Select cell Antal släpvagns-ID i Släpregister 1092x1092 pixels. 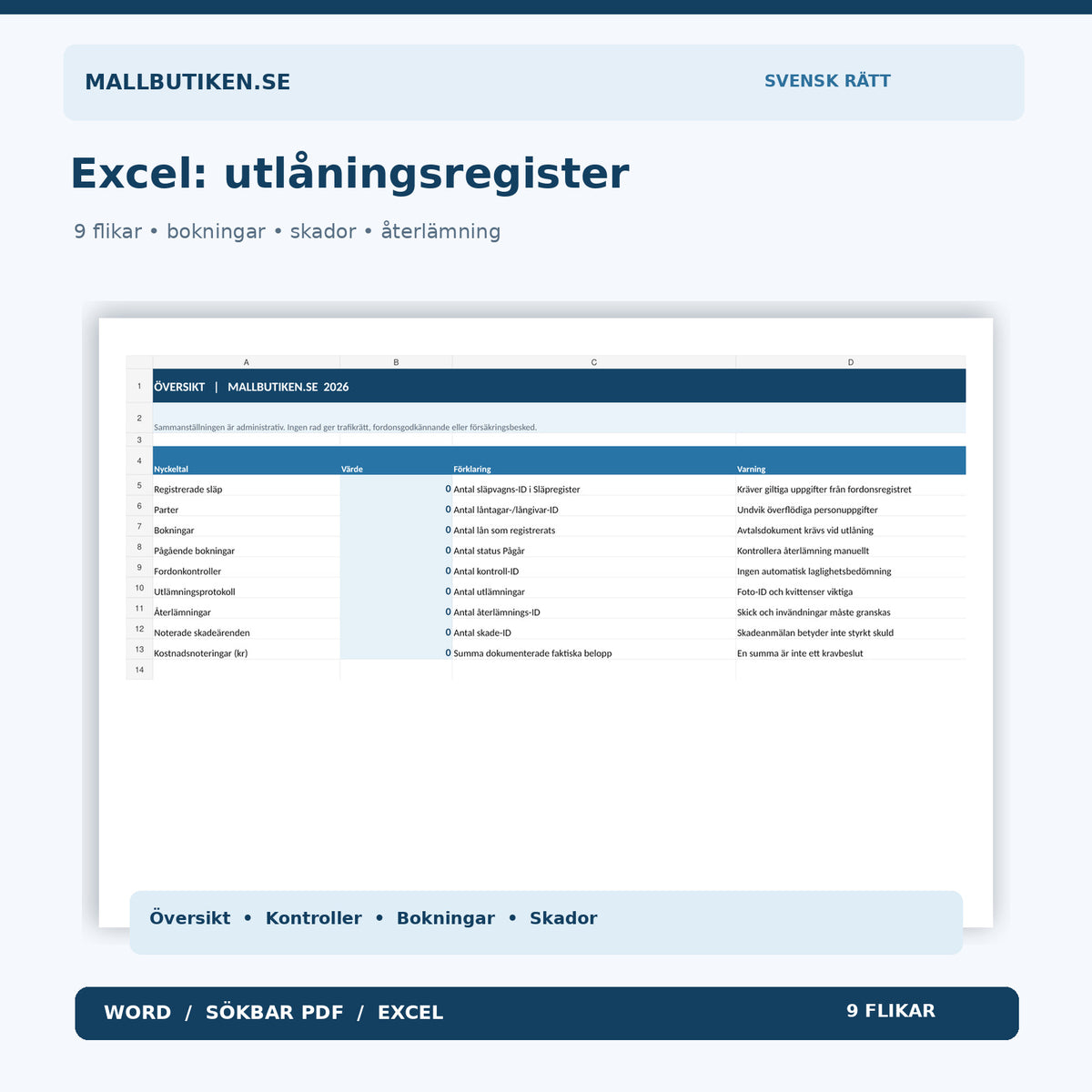594,486
